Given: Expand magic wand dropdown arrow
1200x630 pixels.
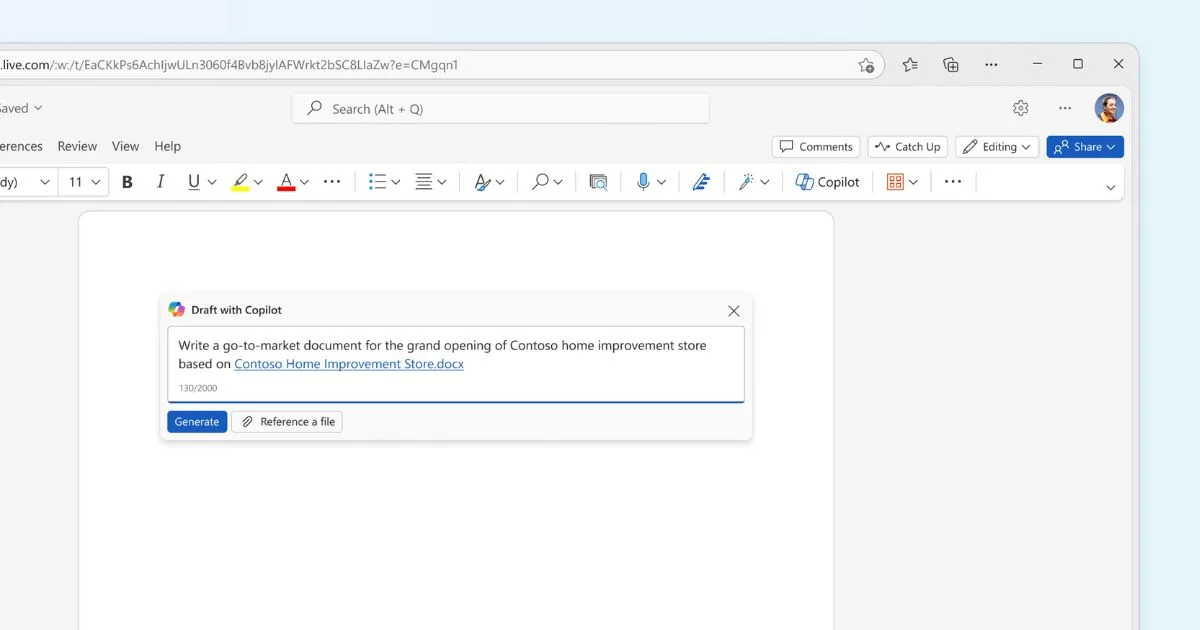Looking at the screenshot, I should click(765, 182).
